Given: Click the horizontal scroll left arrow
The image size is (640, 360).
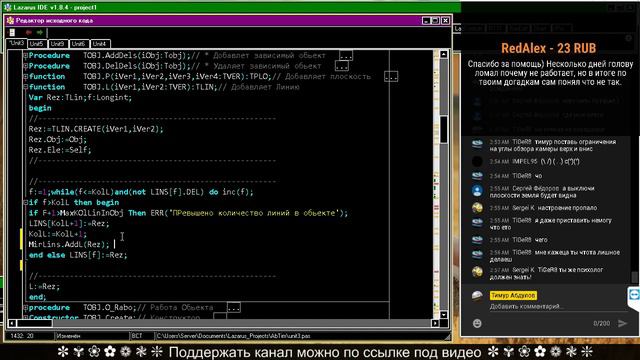Looking at the screenshot, I should (x=12, y=323).
